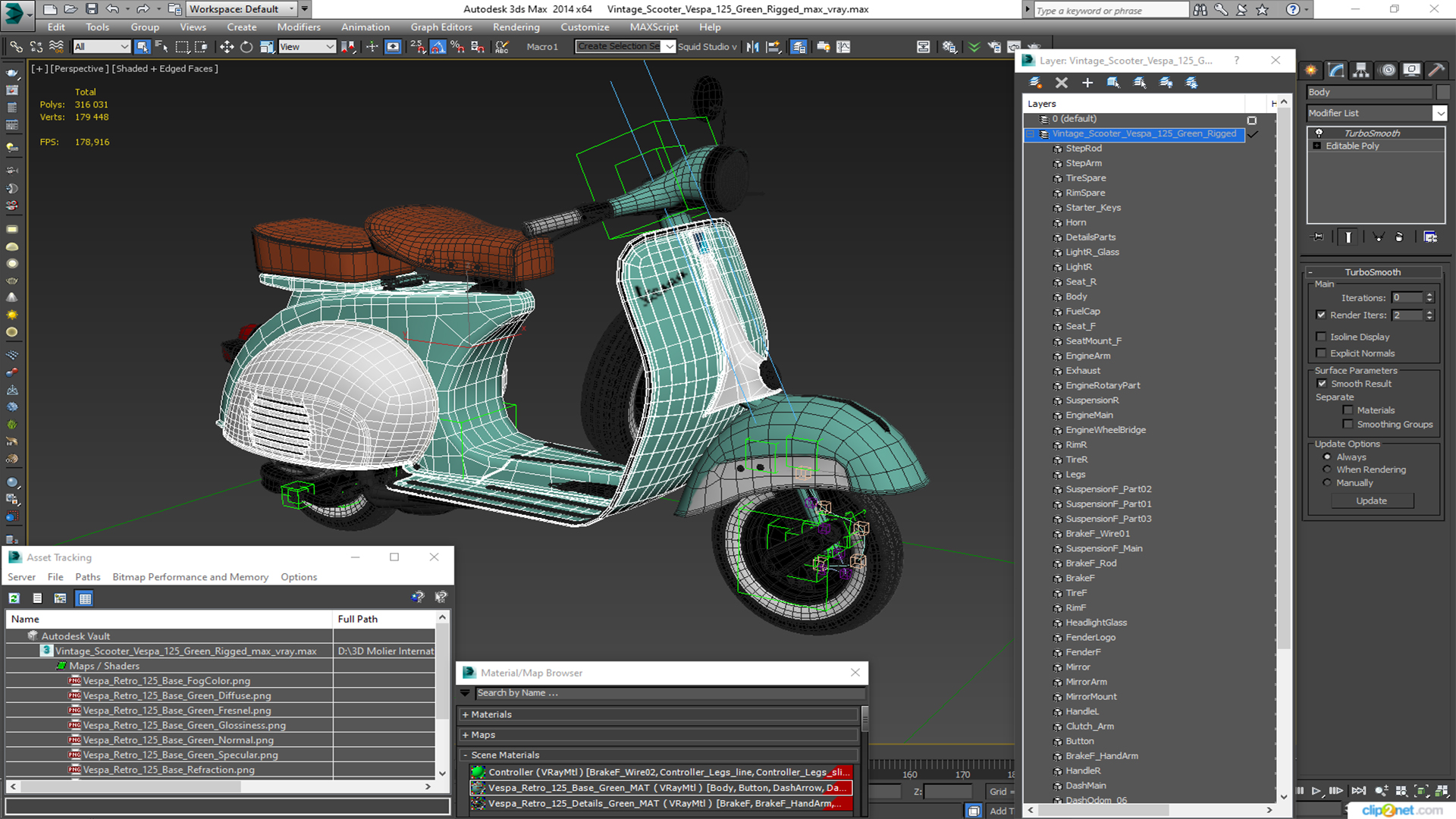Image resolution: width=1456 pixels, height=819 pixels.
Task: Switch Asset Tracking to table view
Action: click(x=84, y=598)
